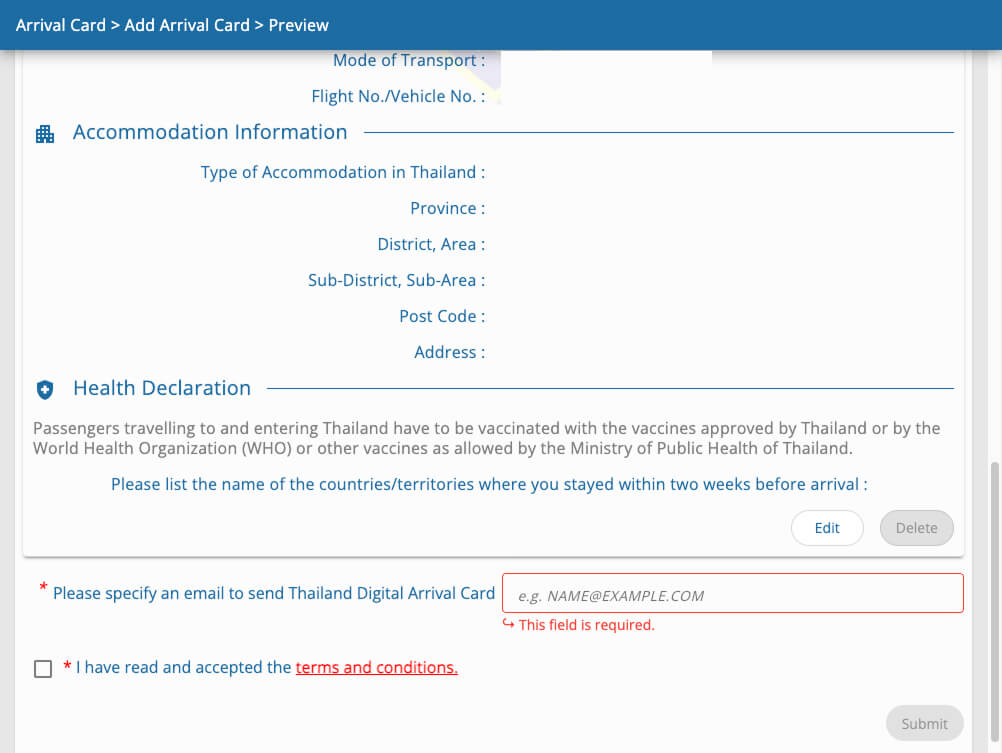Image resolution: width=1002 pixels, height=753 pixels.
Task: Click the Preview breadcrumb item
Action: click(x=298, y=25)
